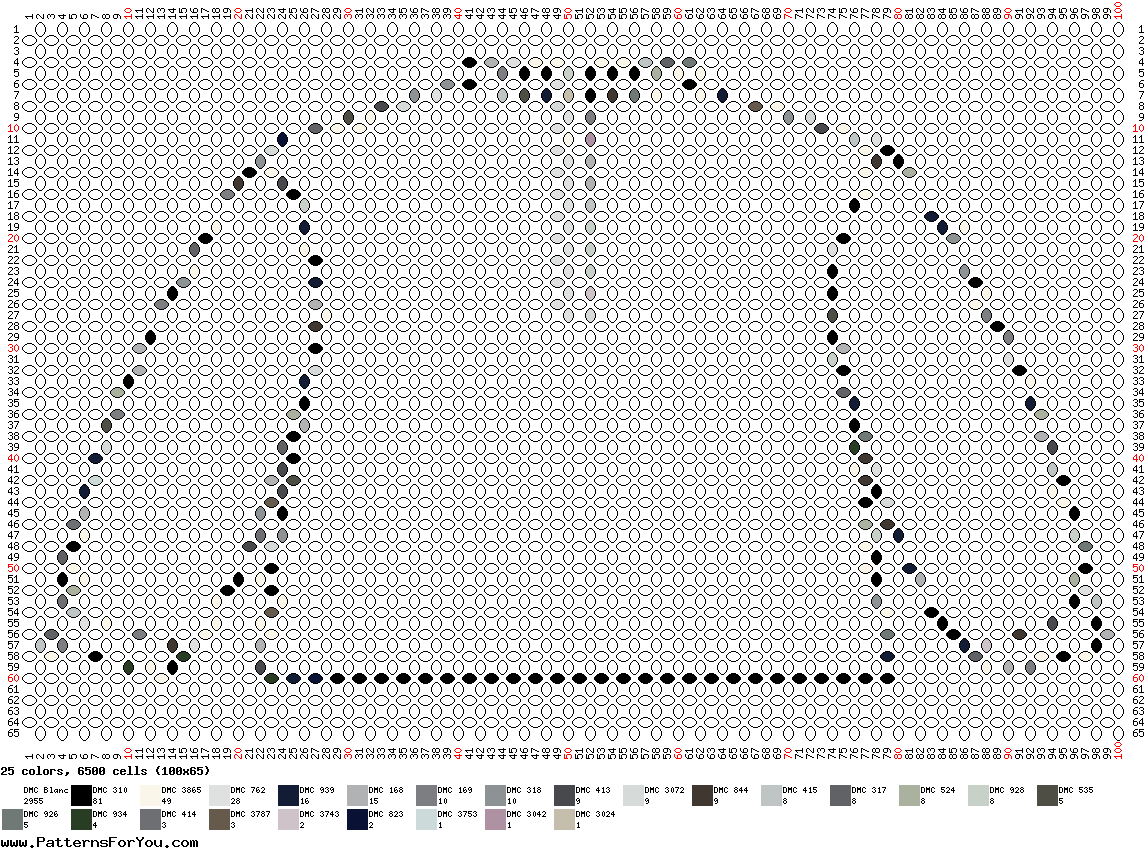The width and height of the screenshot is (1148, 851).
Task: Click the 'DMC 823' legend label text
Action: [386, 814]
